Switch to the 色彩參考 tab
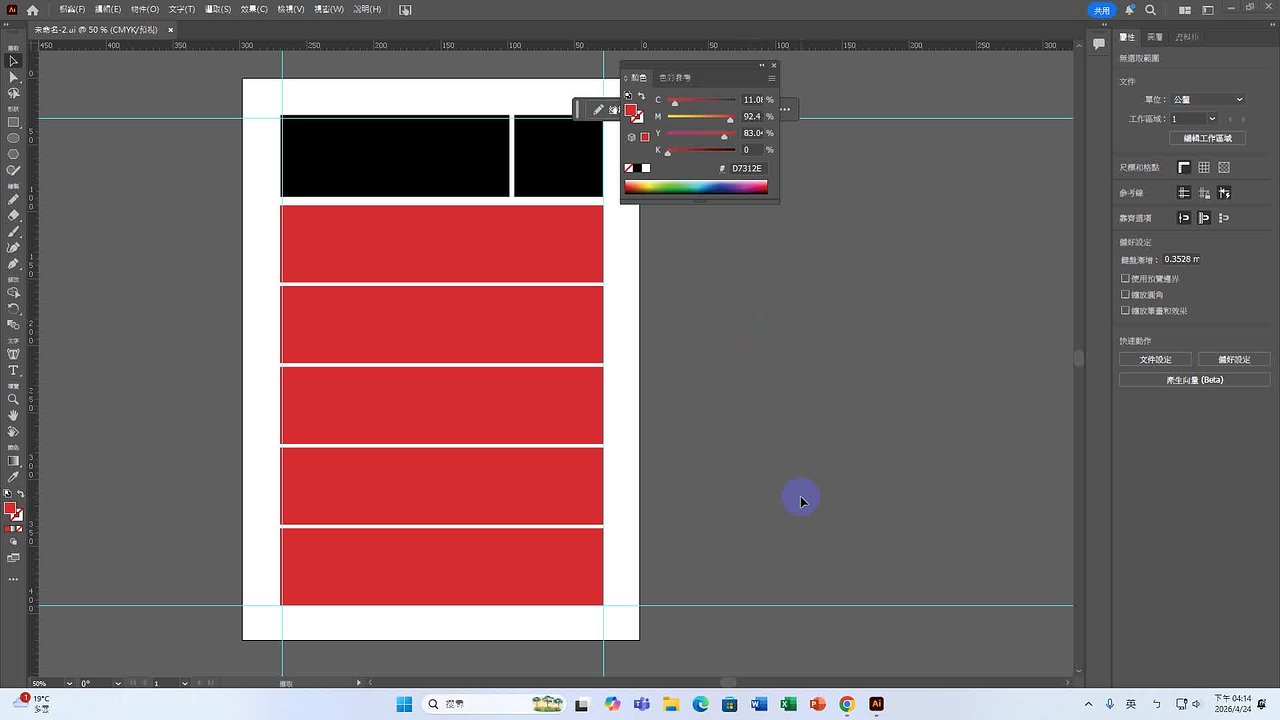Viewport: 1280px width, 720px height. pyautogui.click(x=674, y=77)
